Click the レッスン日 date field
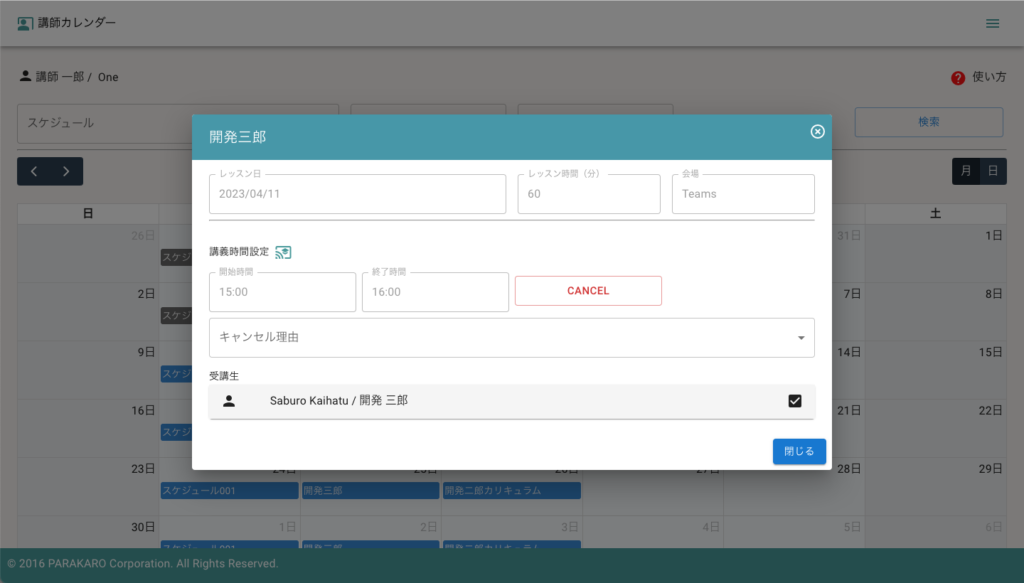 357,194
